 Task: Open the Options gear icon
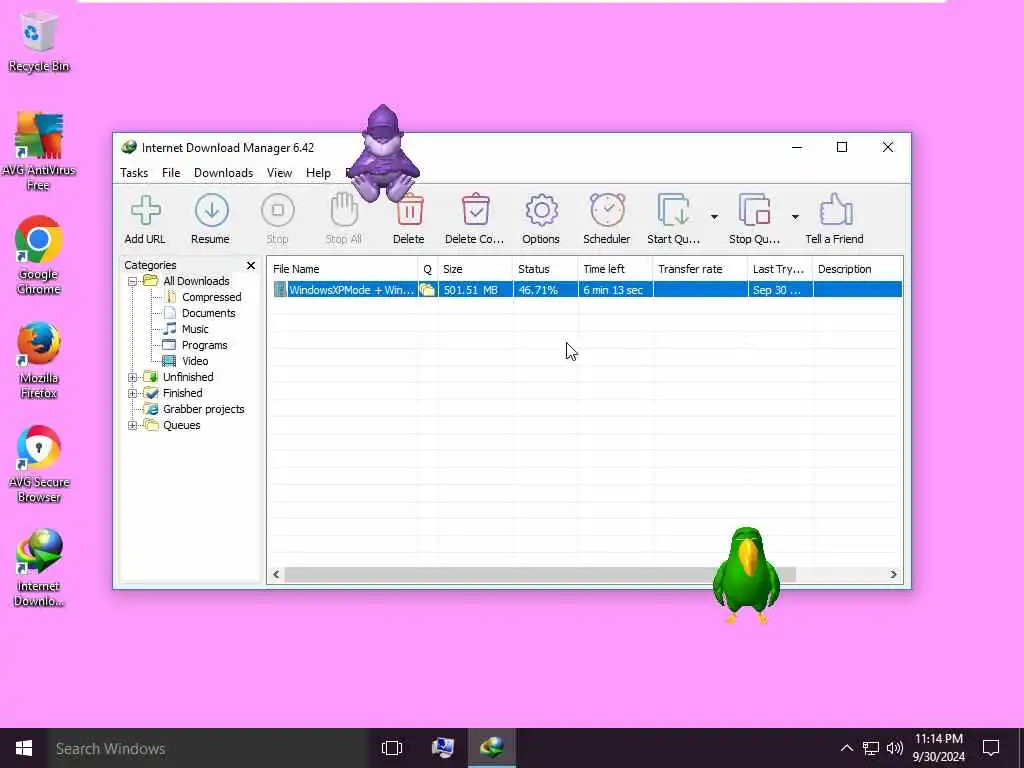tap(541, 210)
